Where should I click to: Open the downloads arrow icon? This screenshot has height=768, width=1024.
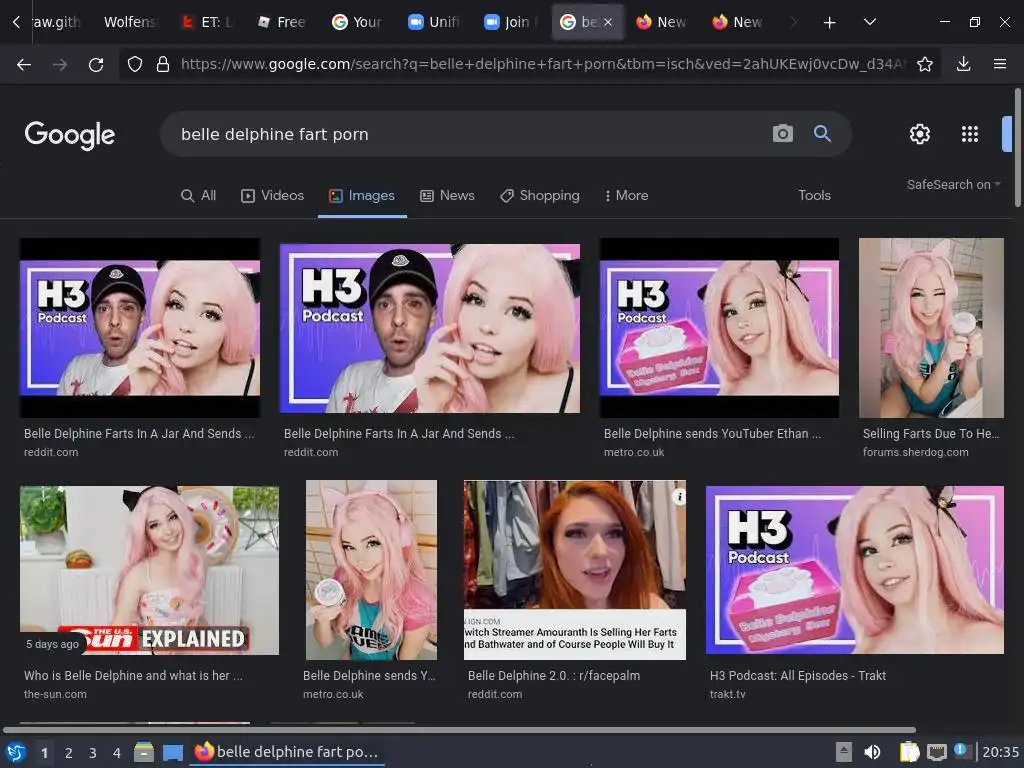(x=963, y=64)
